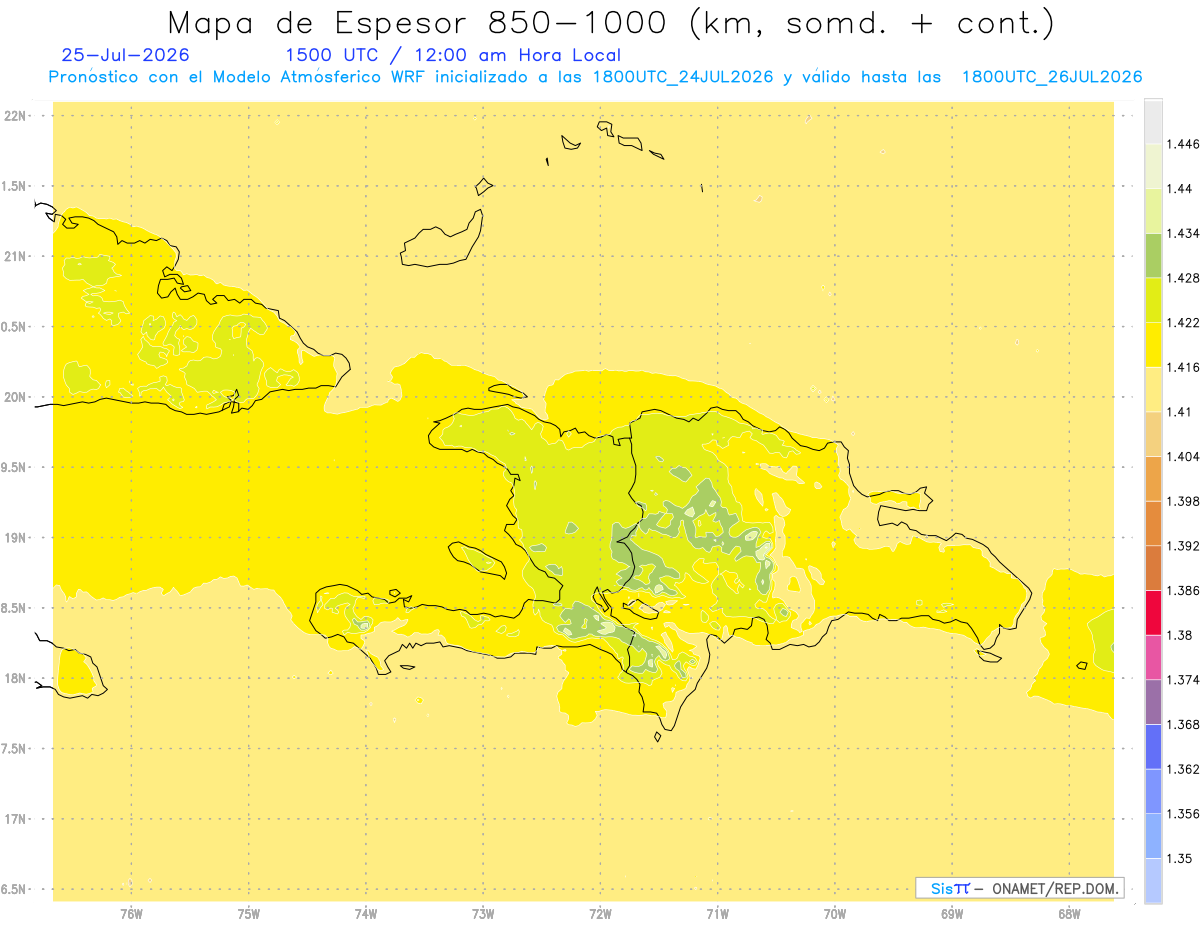Click the '69W' longitude label
This screenshot has width=1200, height=927.
click(952, 913)
